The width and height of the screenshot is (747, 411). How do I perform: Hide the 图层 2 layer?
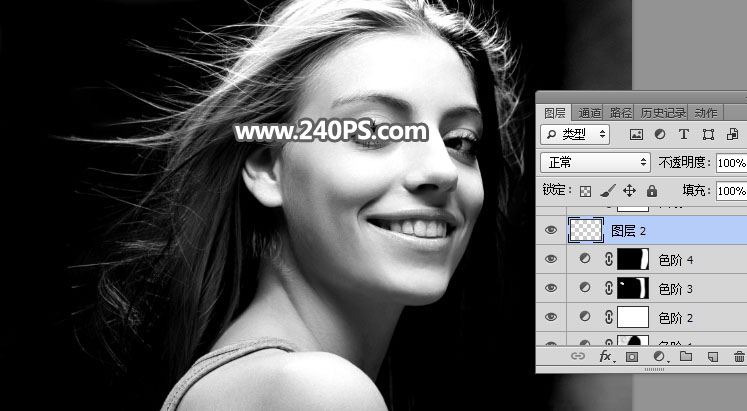[x=551, y=231]
